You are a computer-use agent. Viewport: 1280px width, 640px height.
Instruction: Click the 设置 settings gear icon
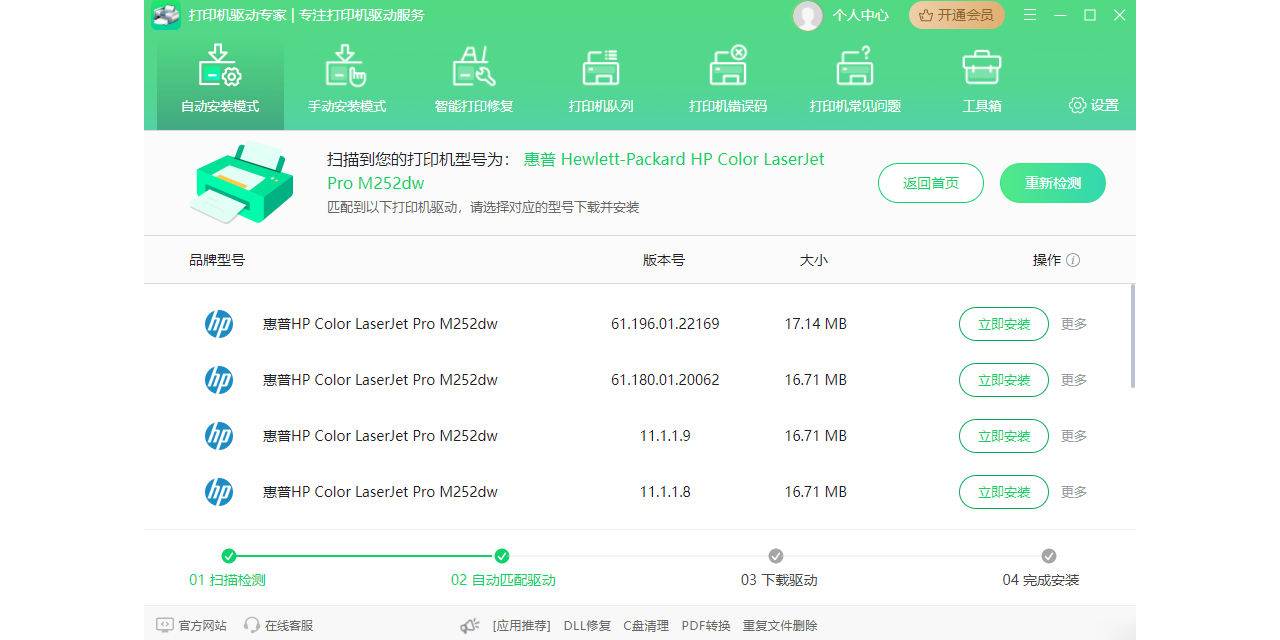tap(1077, 105)
